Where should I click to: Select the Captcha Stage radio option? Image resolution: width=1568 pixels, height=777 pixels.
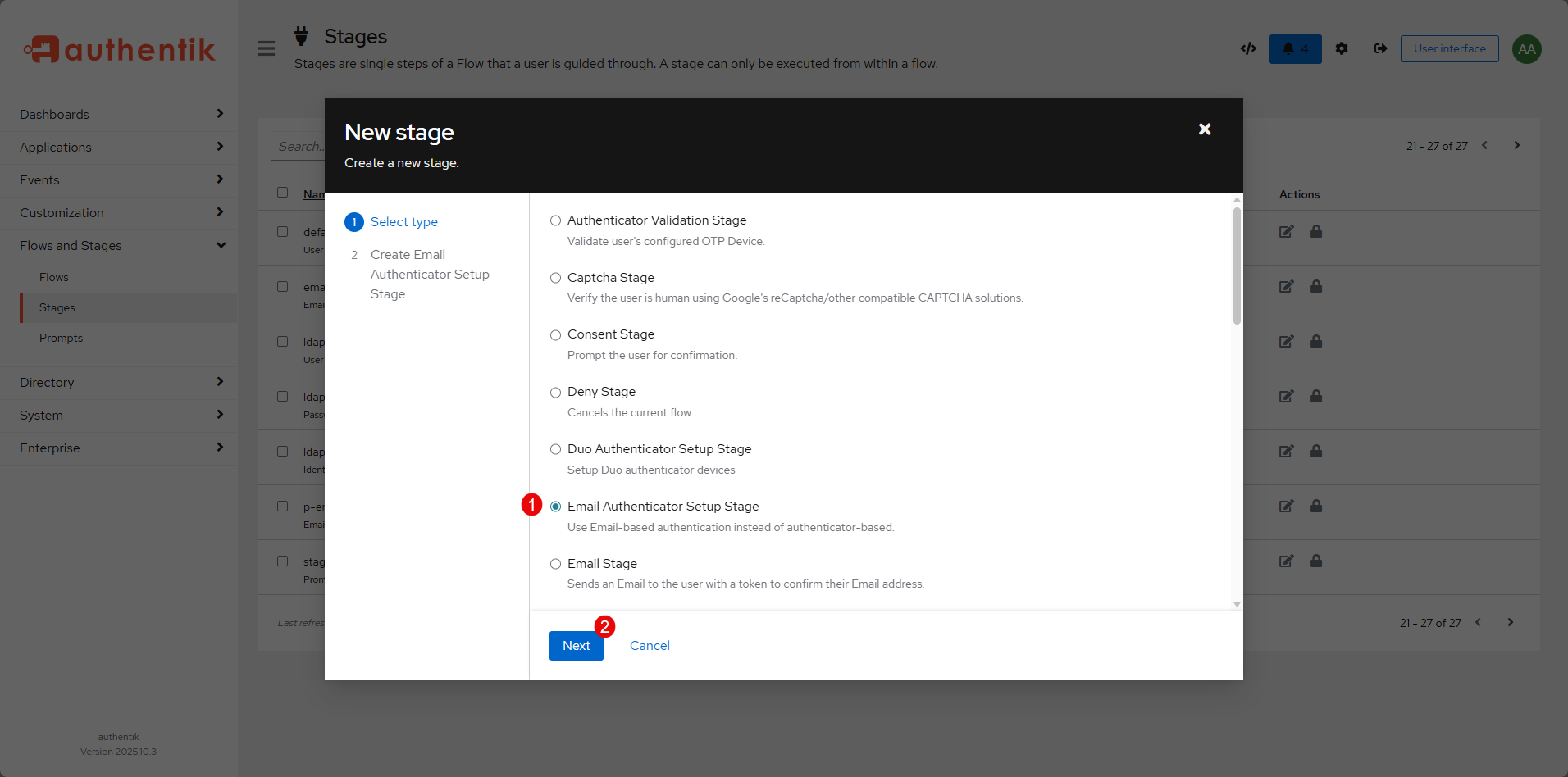tap(555, 278)
